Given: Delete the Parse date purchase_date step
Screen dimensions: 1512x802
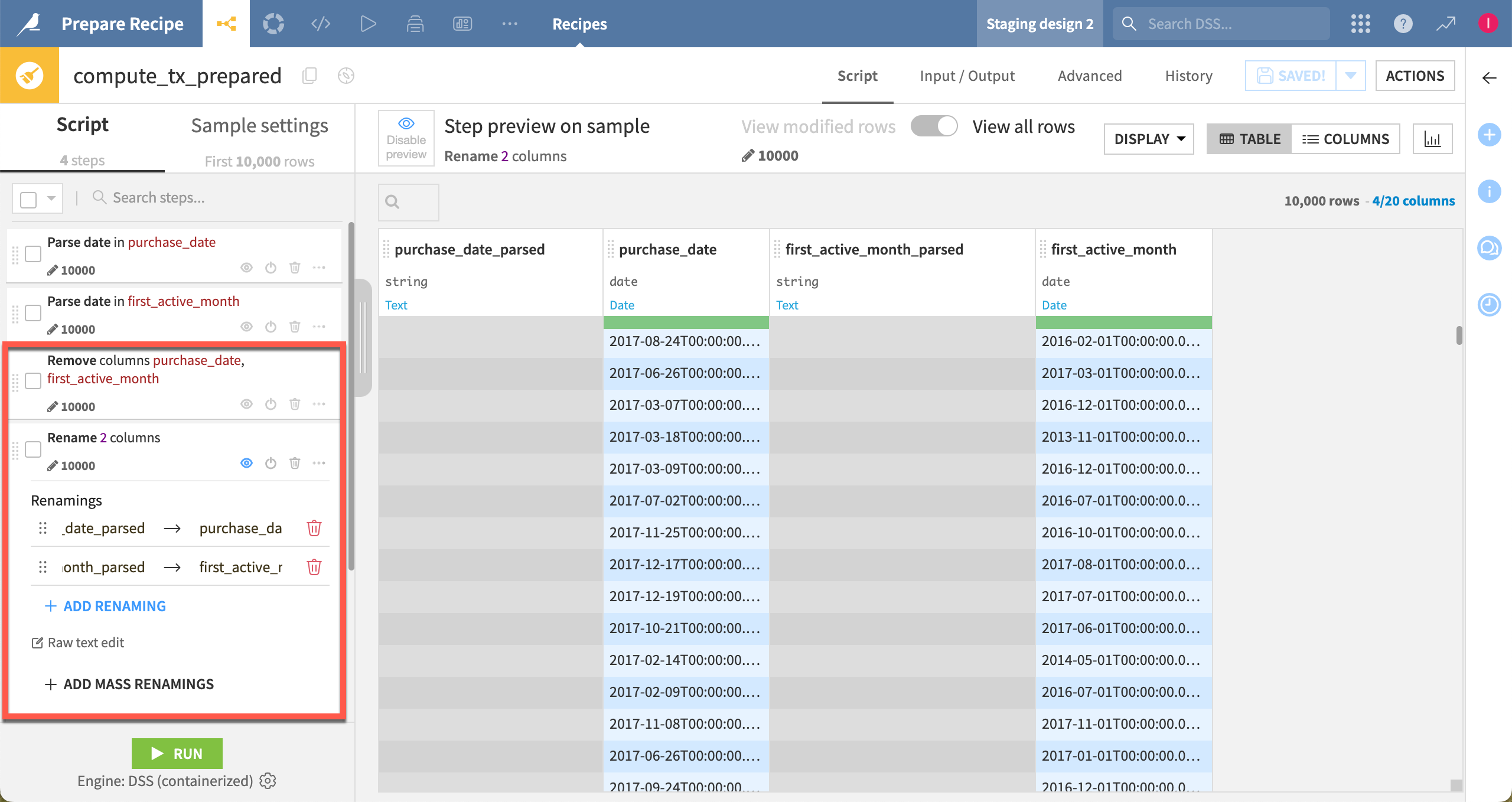Looking at the screenshot, I should pos(295,268).
